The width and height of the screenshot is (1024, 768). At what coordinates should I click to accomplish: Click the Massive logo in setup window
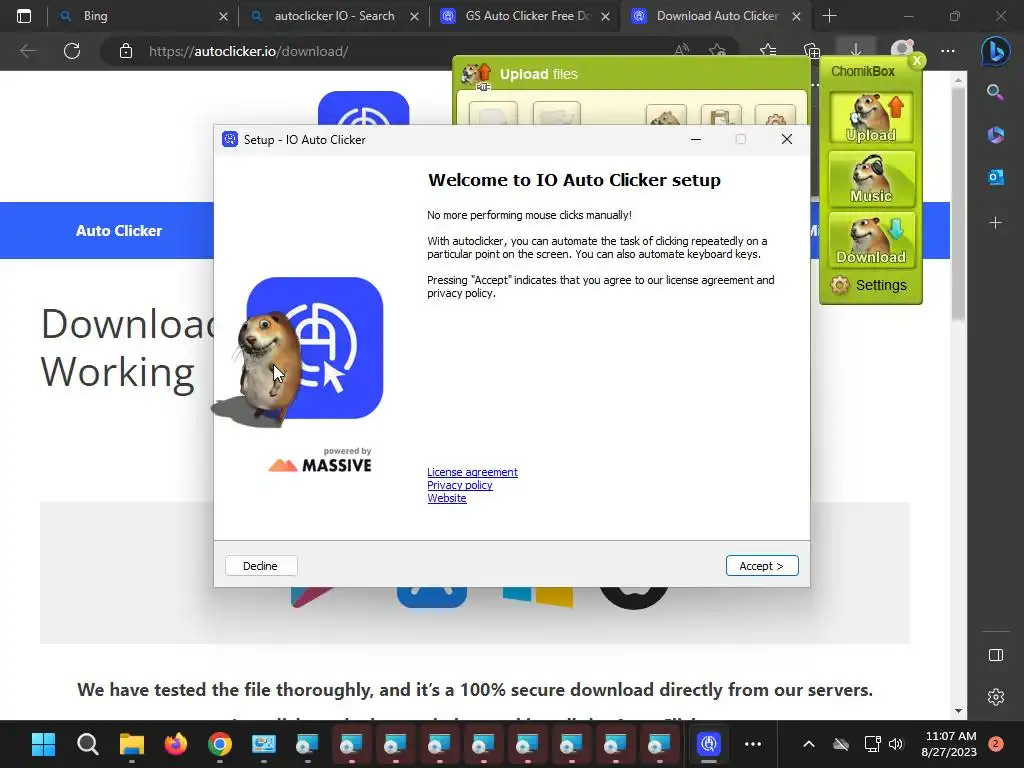pos(320,460)
